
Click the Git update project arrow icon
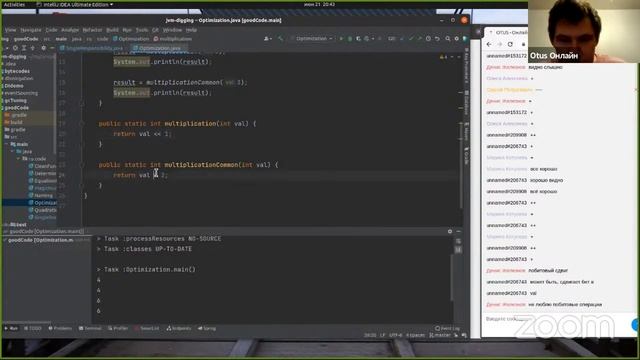point(402,39)
